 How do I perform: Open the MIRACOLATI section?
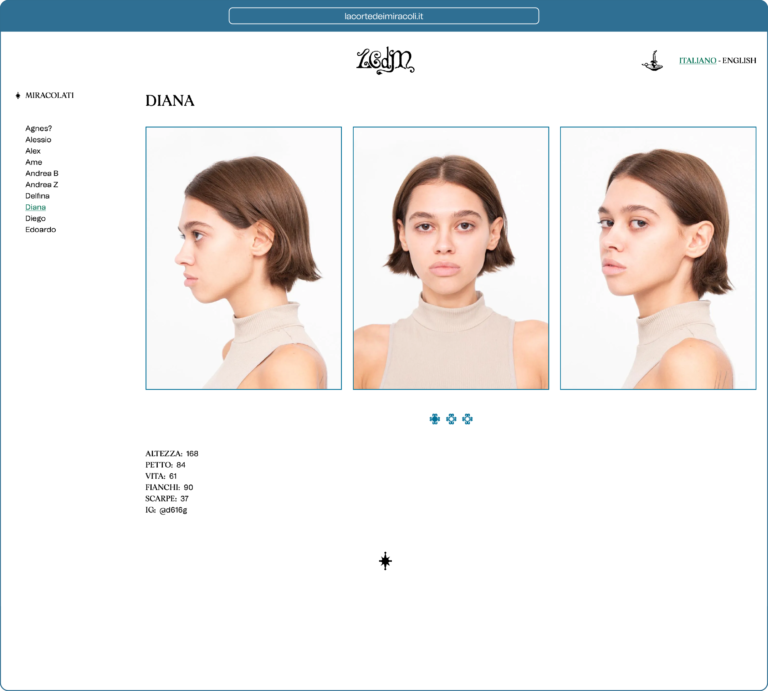point(49,95)
